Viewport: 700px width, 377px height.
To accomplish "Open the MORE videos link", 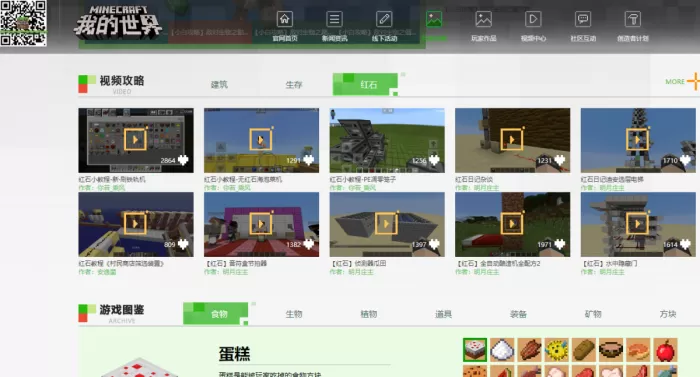I will (682, 81).
